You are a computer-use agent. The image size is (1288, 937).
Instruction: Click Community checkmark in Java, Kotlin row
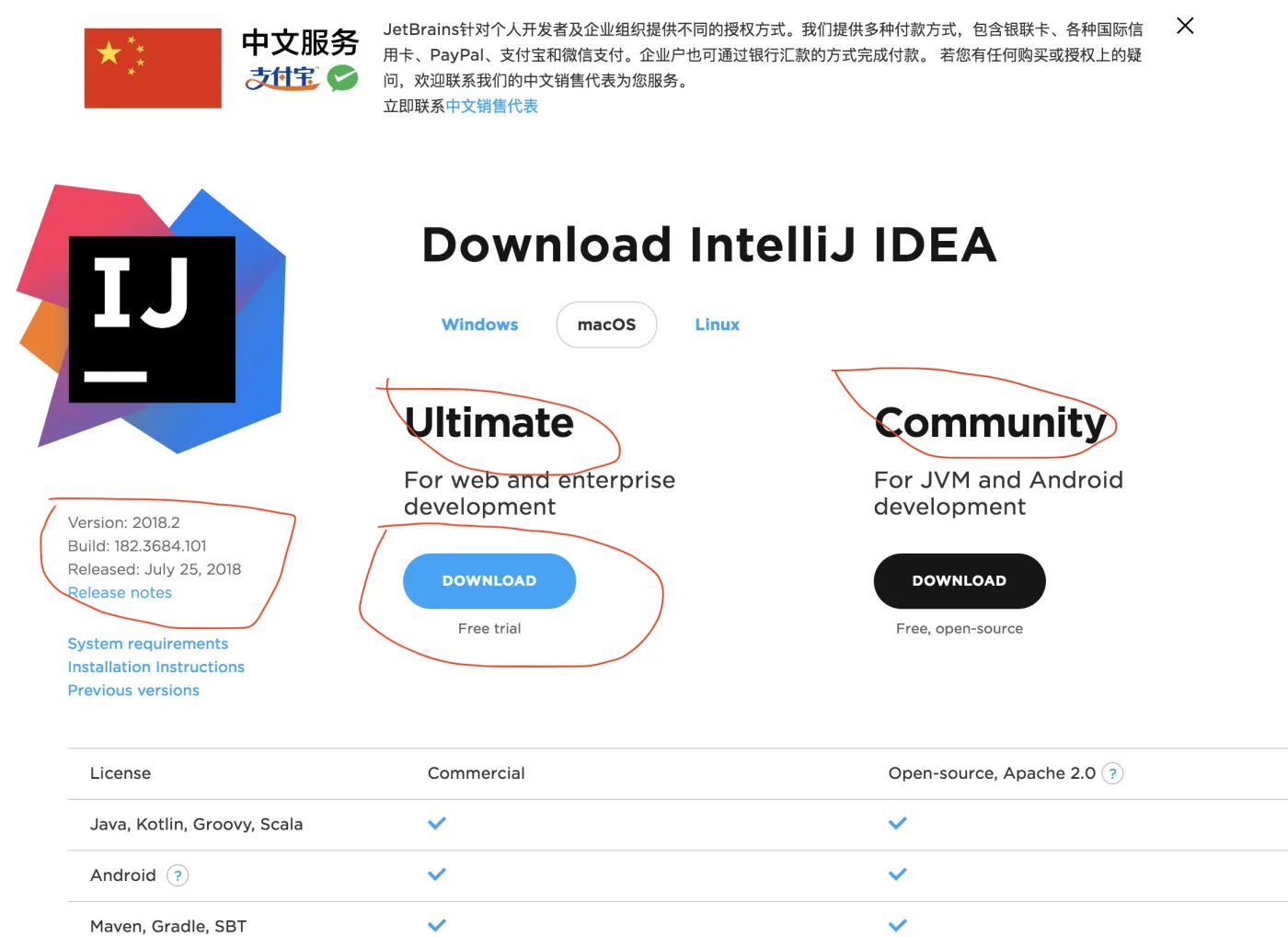(898, 823)
